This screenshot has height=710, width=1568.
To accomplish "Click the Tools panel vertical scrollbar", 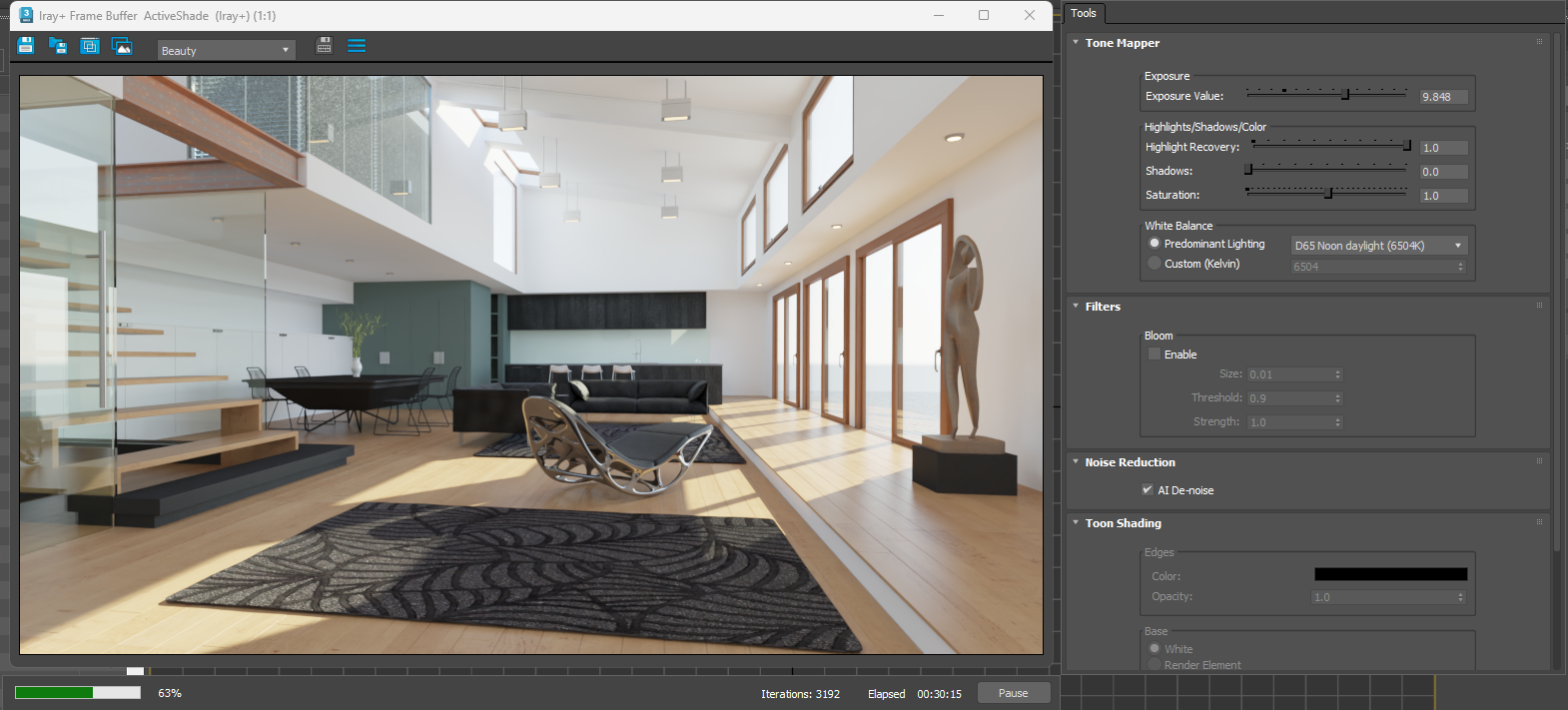I will [x=1556, y=290].
